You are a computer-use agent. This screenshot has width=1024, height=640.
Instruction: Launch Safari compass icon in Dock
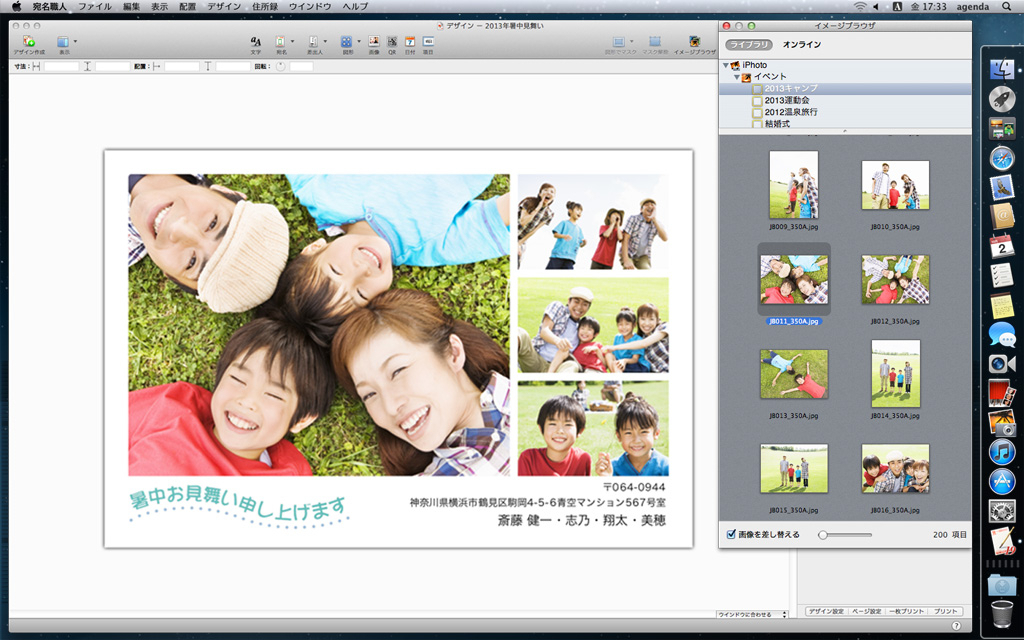click(x=1002, y=158)
